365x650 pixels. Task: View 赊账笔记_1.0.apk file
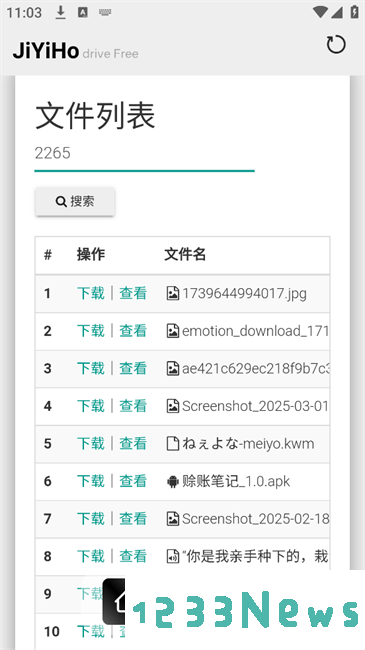click(x=133, y=481)
